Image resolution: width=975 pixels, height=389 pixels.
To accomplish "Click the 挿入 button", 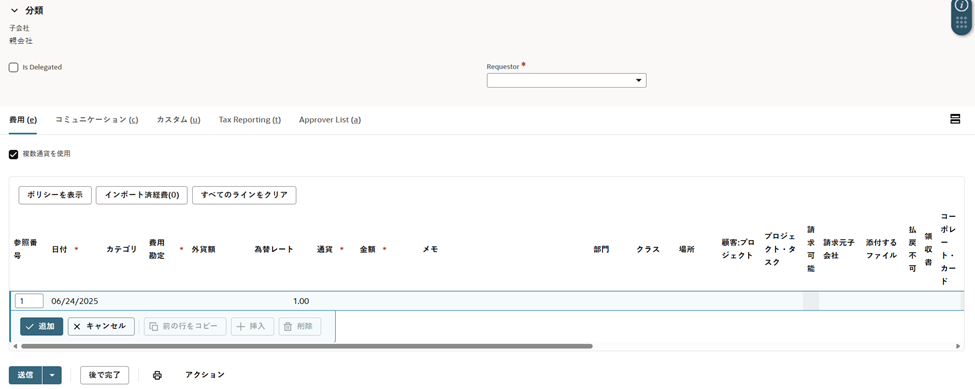I will click(252, 326).
